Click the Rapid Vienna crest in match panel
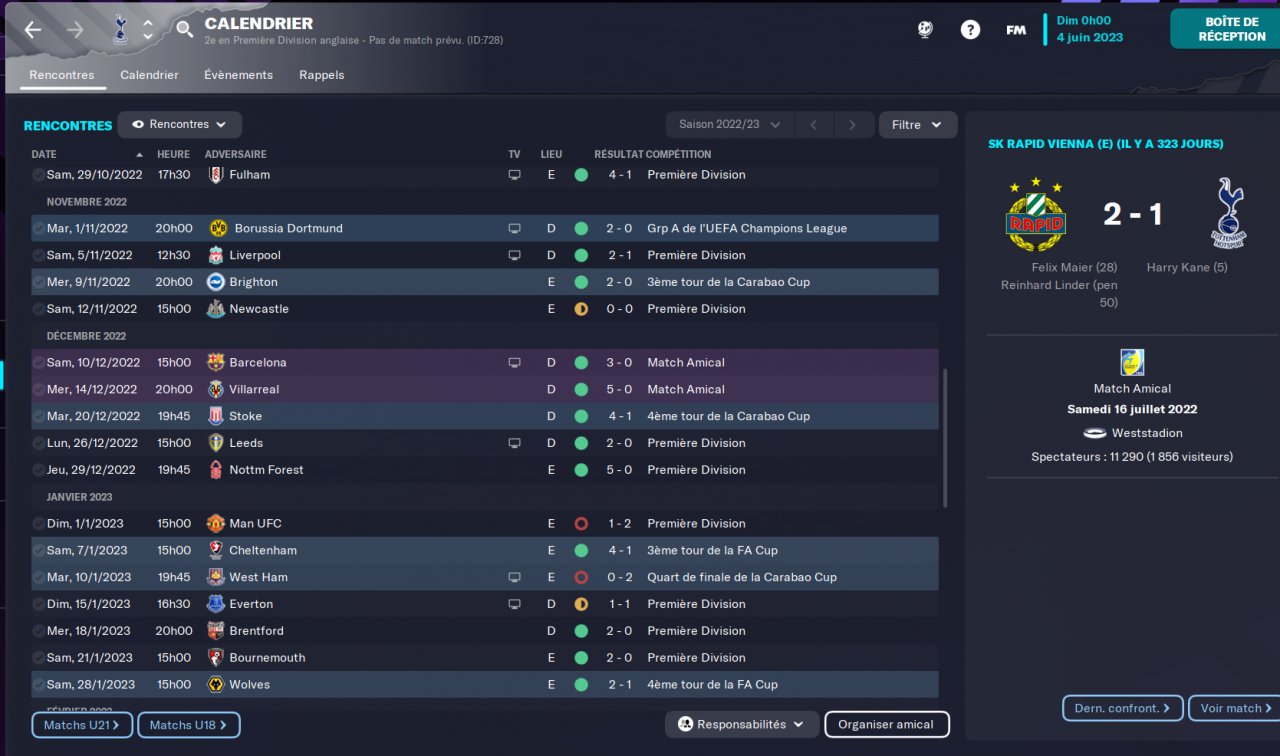The image size is (1280, 756). pos(1036,214)
